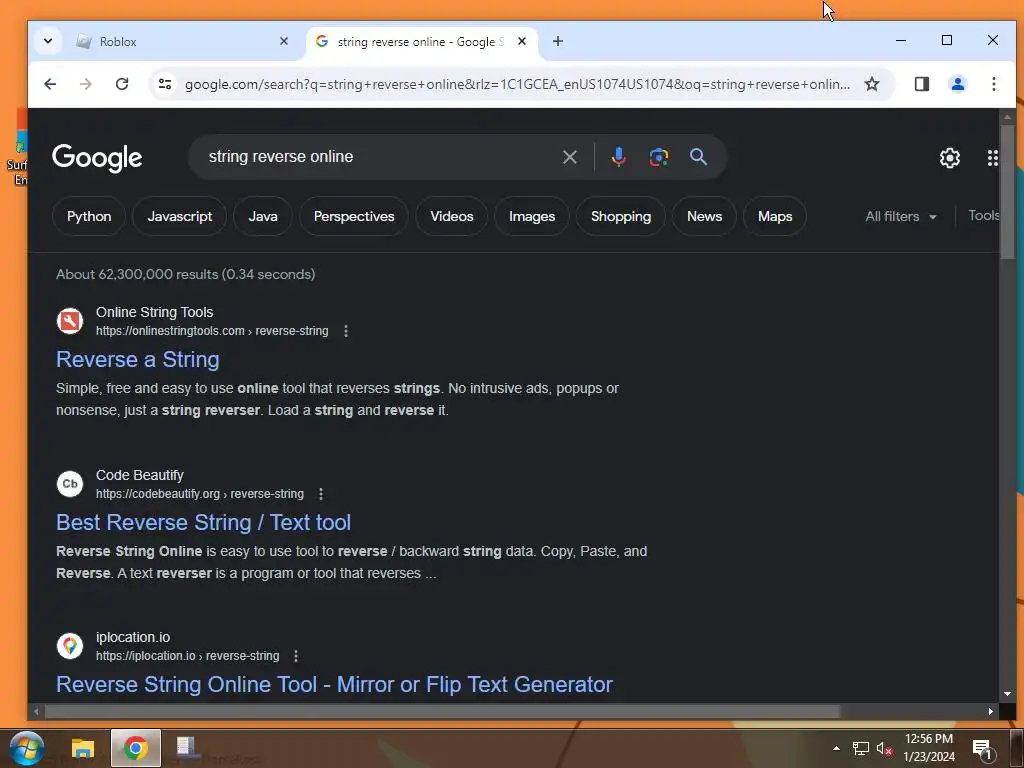This screenshot has height=768, width=1024.
Task: Open the Chrome side panel
Action: 921,84
